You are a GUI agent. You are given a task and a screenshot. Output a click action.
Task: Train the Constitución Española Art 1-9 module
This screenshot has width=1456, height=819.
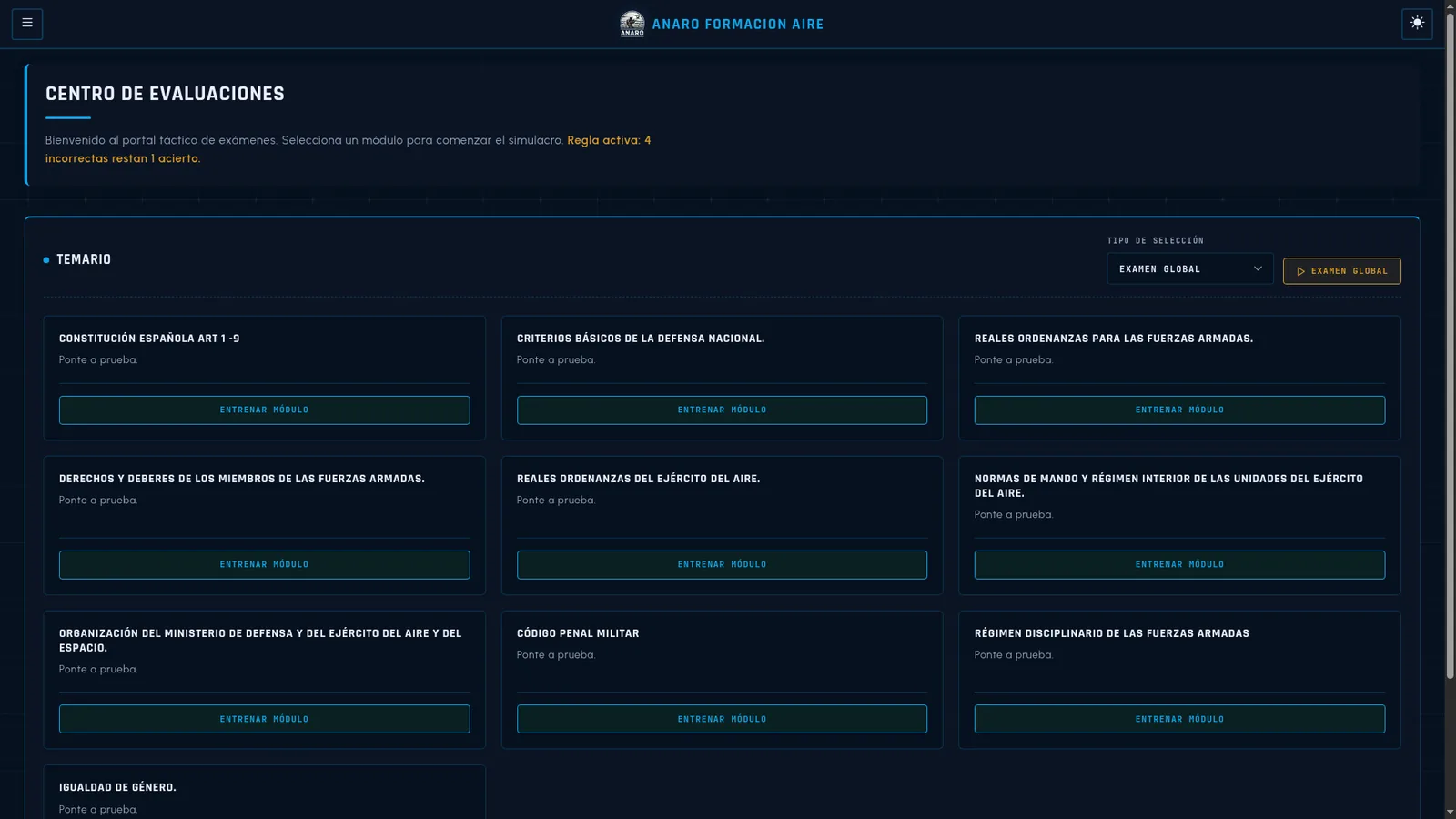point(265,410)
